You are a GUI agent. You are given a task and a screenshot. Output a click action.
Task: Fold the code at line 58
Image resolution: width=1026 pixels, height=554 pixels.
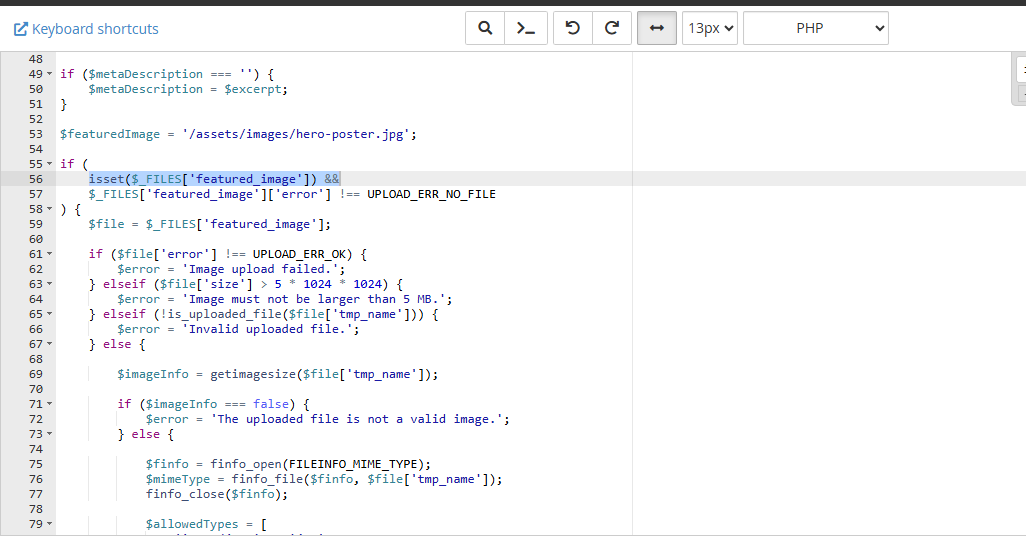pyautogui.click(x=50, y=209)
